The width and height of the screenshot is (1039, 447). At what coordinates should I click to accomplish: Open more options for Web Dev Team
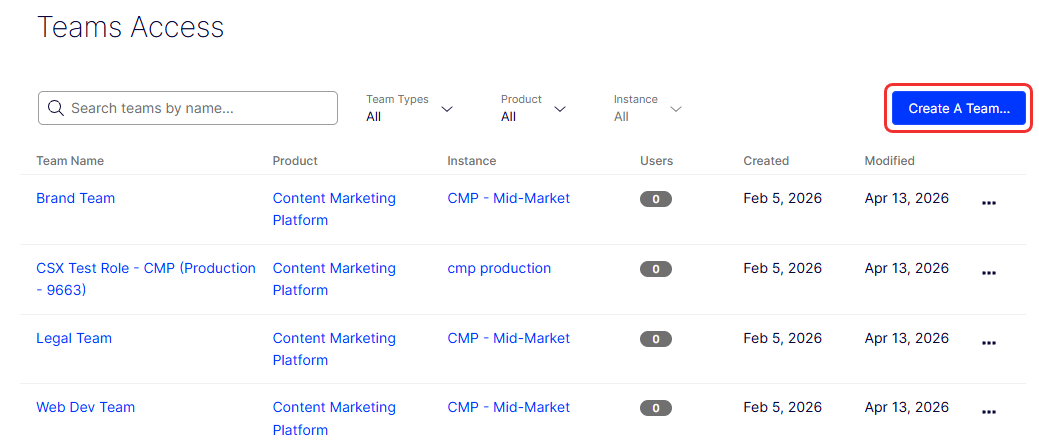coord(988,411)
